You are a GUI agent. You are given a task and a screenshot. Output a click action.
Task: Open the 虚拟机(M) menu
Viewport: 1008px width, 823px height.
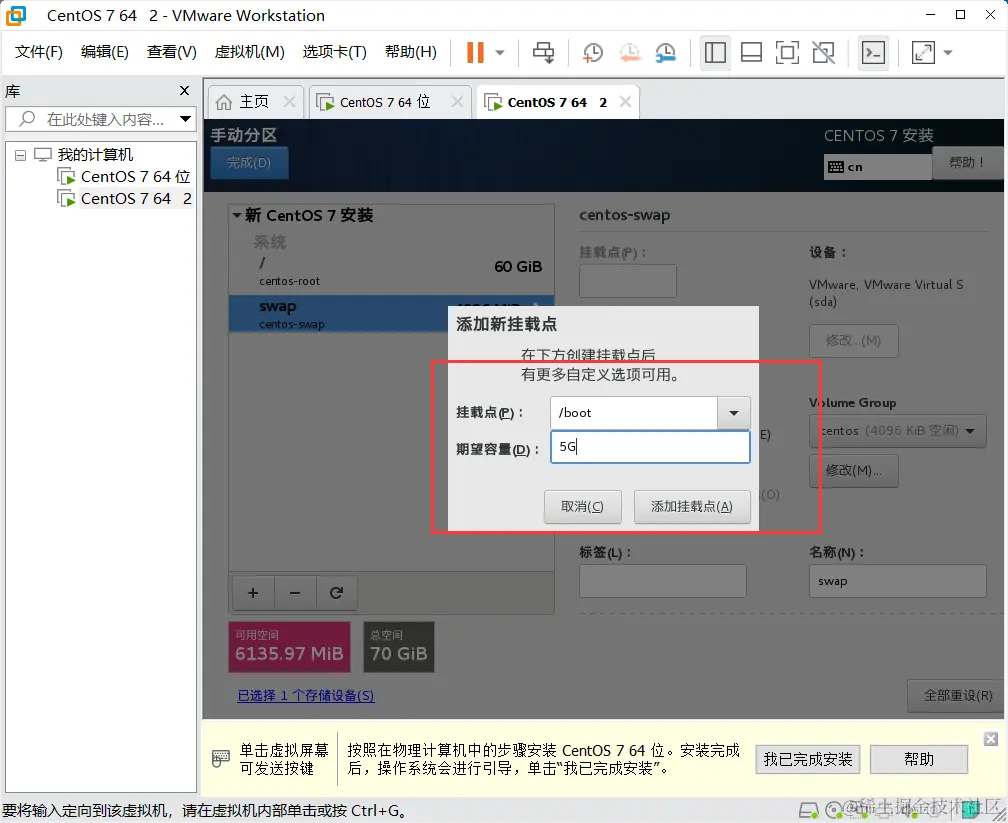coord(249,52)
